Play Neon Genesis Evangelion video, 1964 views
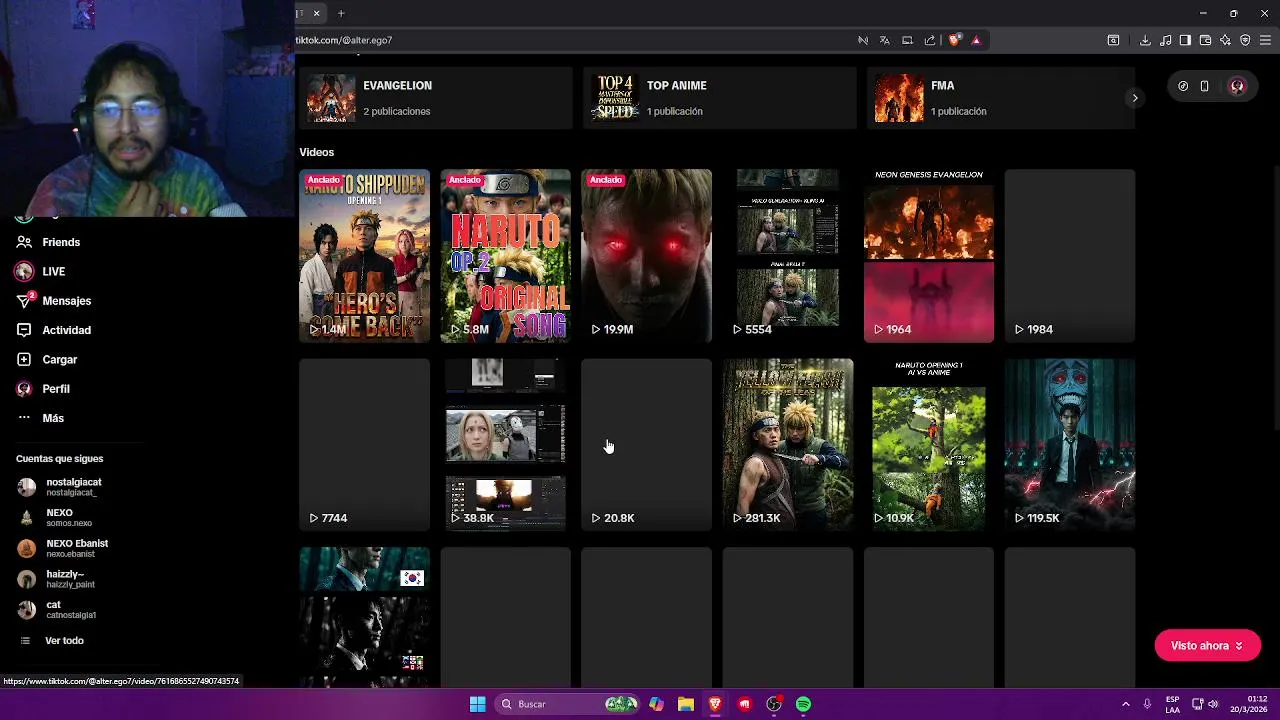The width and height of the screenshot is (1280, 720). 929,256
